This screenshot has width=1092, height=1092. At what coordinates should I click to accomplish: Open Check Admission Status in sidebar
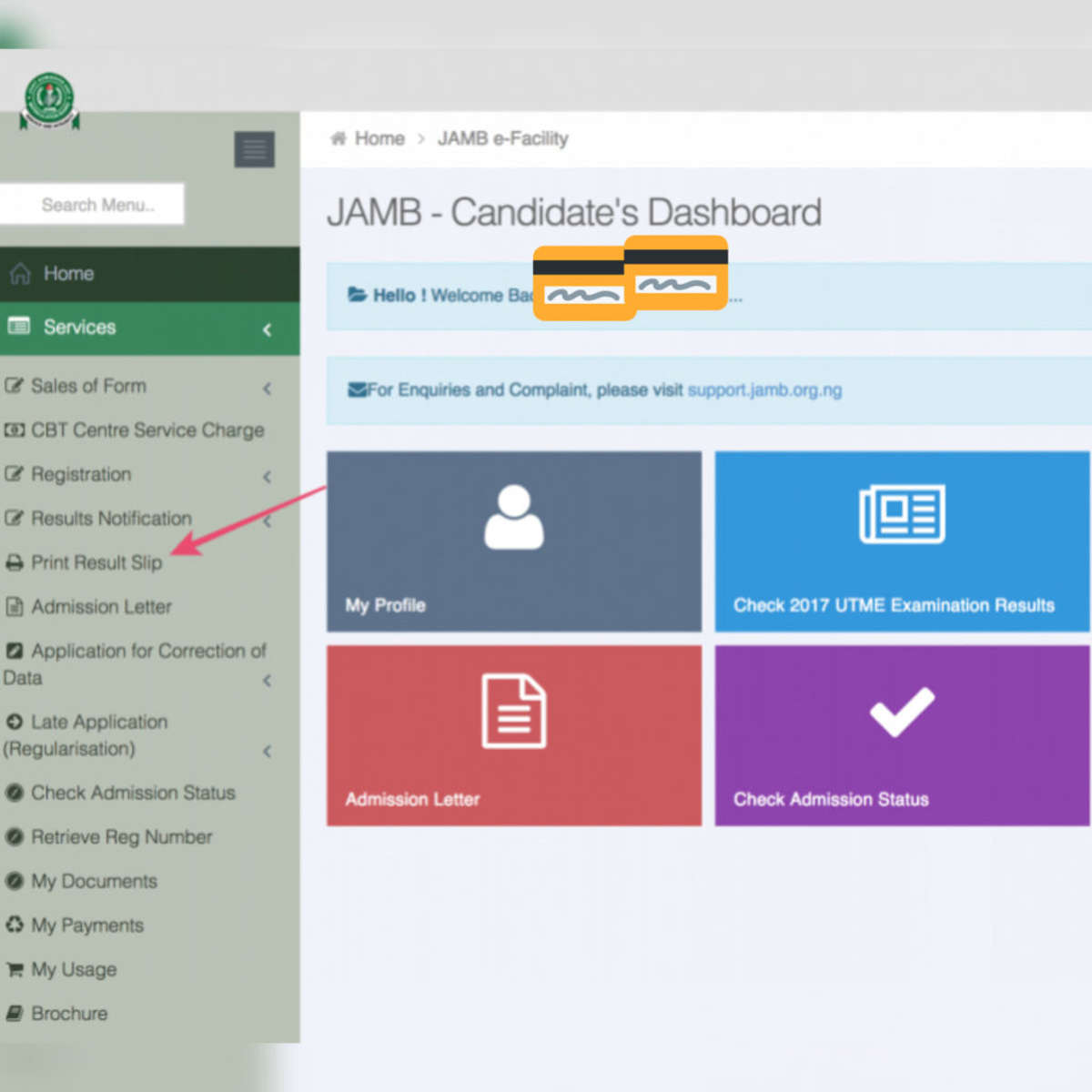(133, 794)
